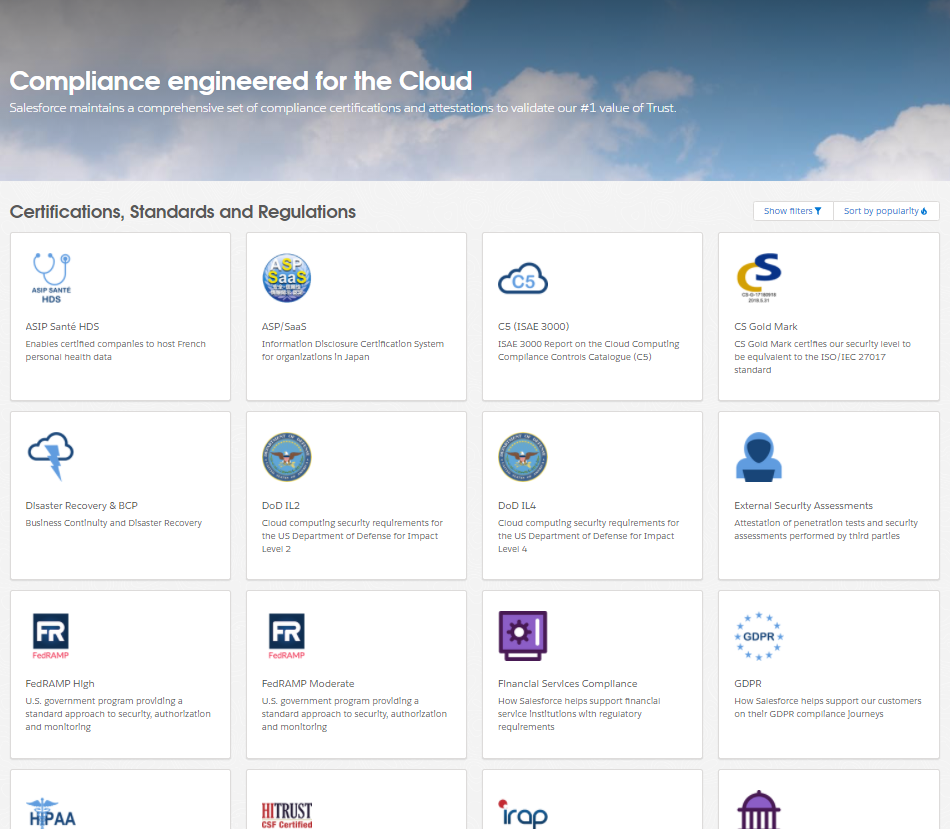Select the purple capitol building icon
The width and height of the screenshot is (950, 829).
point(759,810)
